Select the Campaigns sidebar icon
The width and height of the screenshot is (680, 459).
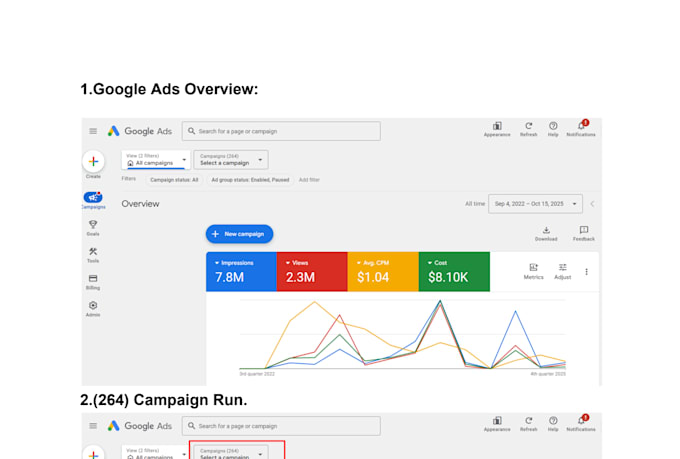coord(93,198)
